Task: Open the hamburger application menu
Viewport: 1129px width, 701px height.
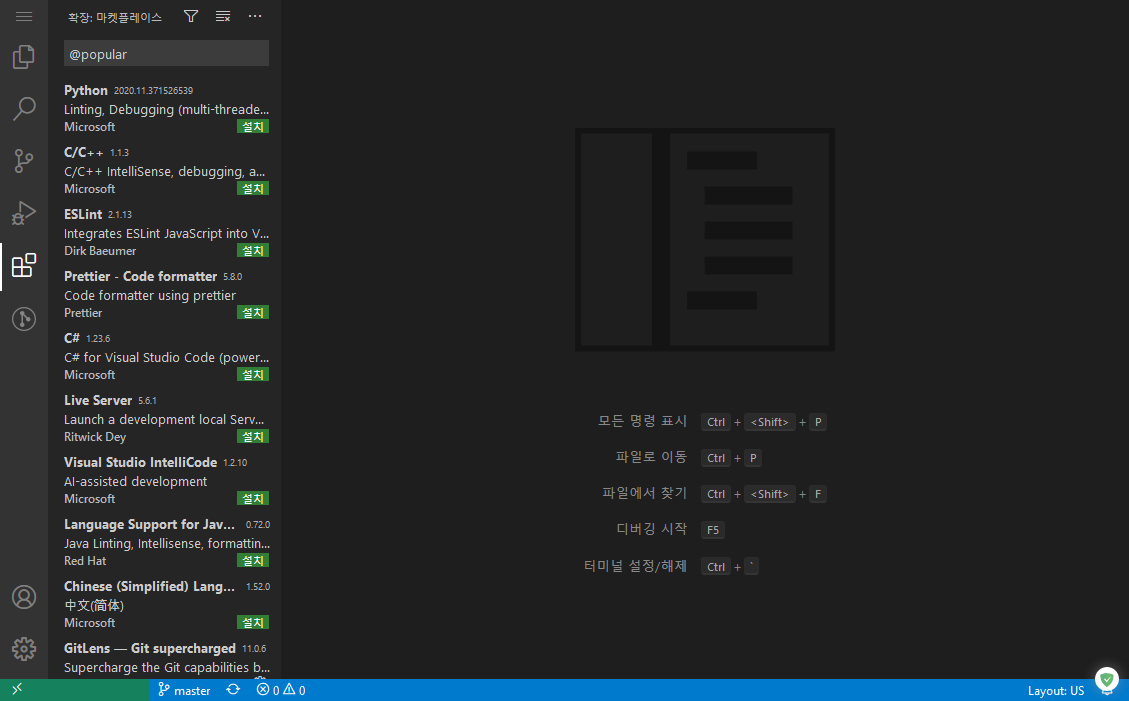Action: 24,16
